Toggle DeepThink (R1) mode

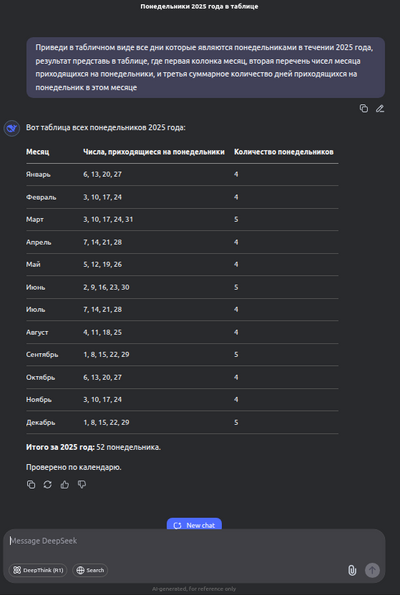[x=38, y=570]
